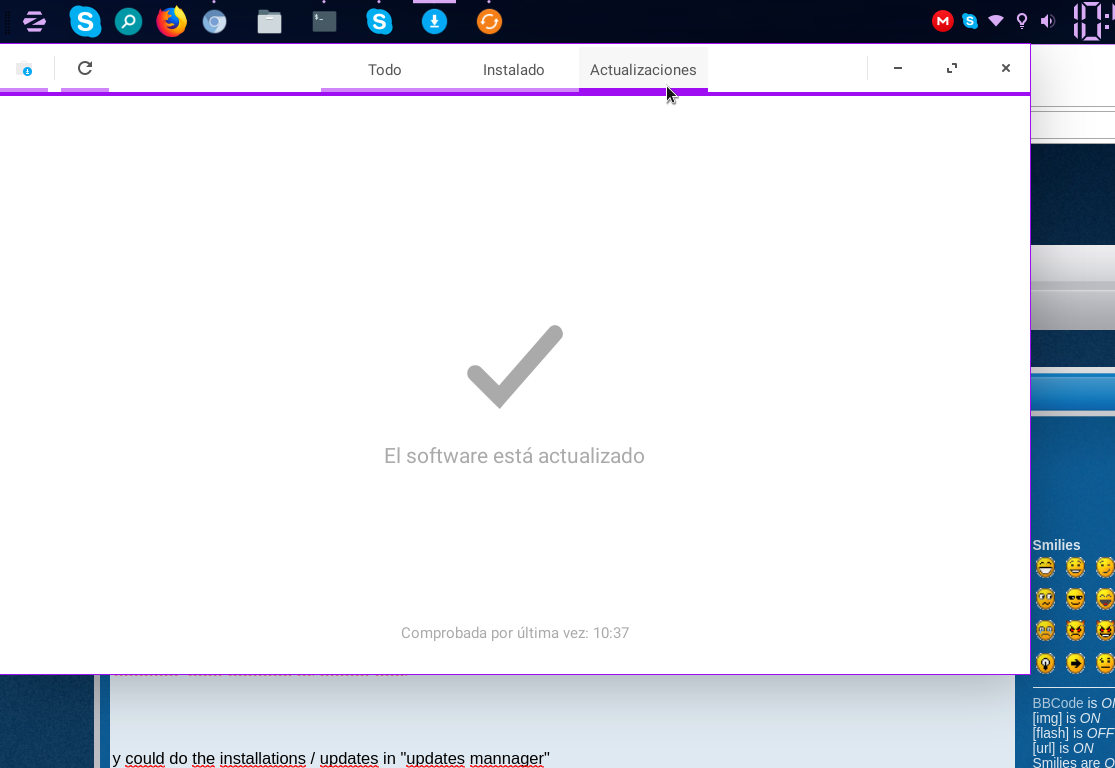Click the orange Software Updater taskbar icon

coord(489,21)
